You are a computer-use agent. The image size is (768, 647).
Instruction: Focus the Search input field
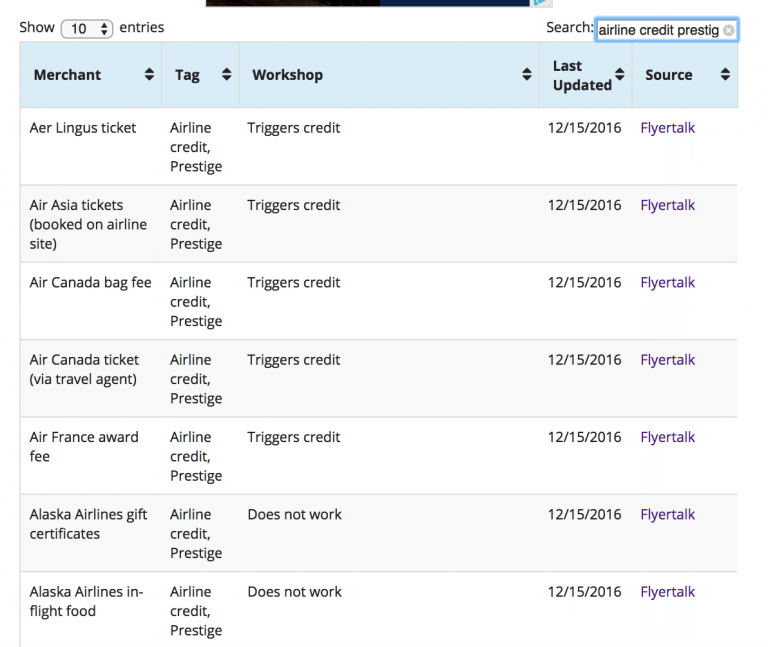coord(658,30)
